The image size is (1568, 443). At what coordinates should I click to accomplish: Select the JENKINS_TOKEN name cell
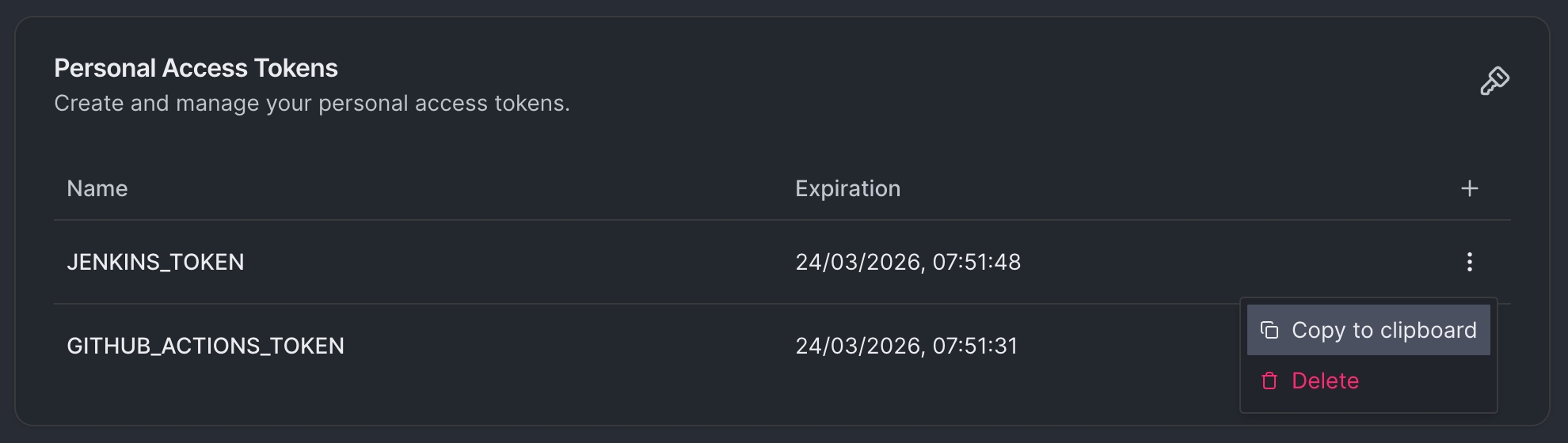[x=155, y=262]
